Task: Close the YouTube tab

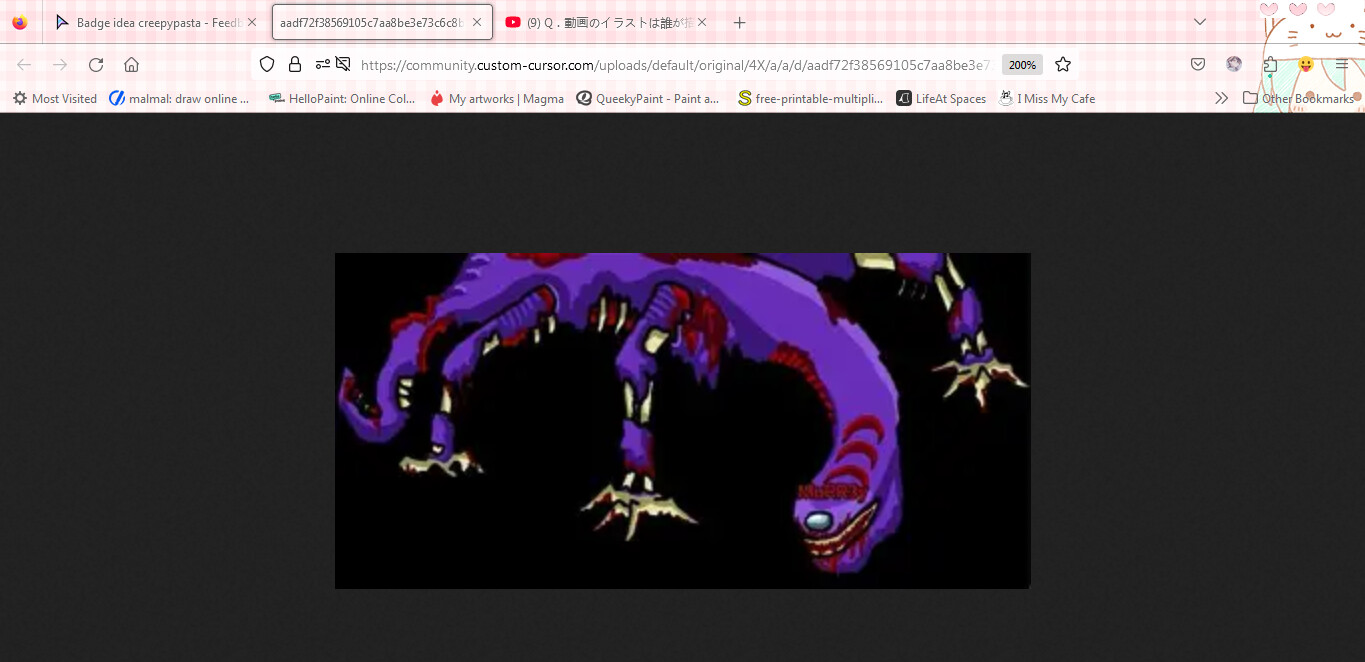Action: [702, 22]
